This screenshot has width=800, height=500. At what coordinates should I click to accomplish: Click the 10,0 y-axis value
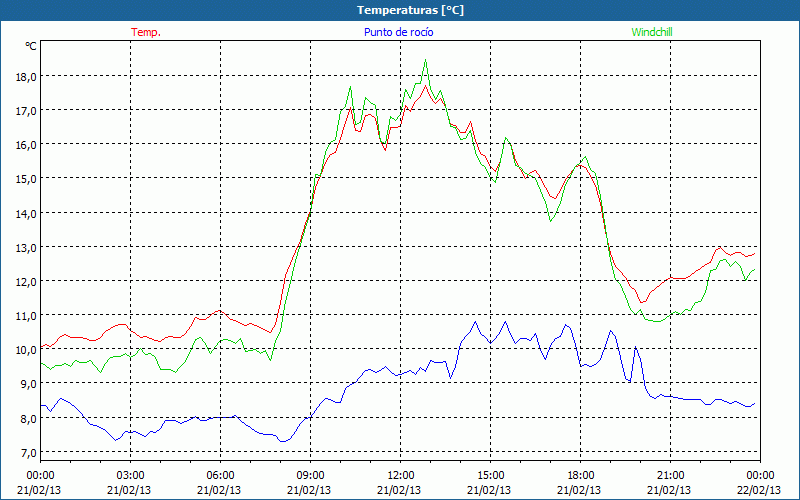tap(26, 350)
